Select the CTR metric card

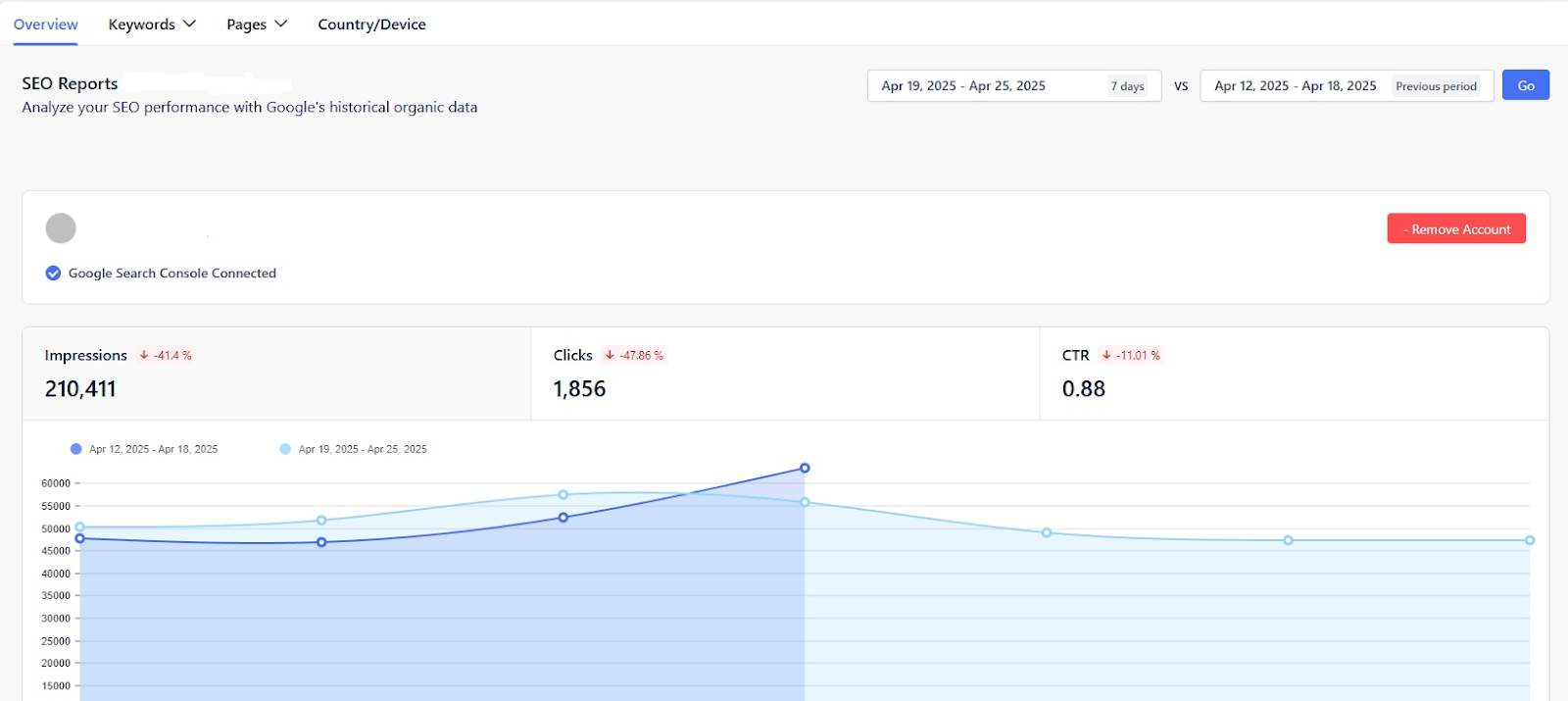tap(1294, 374)
